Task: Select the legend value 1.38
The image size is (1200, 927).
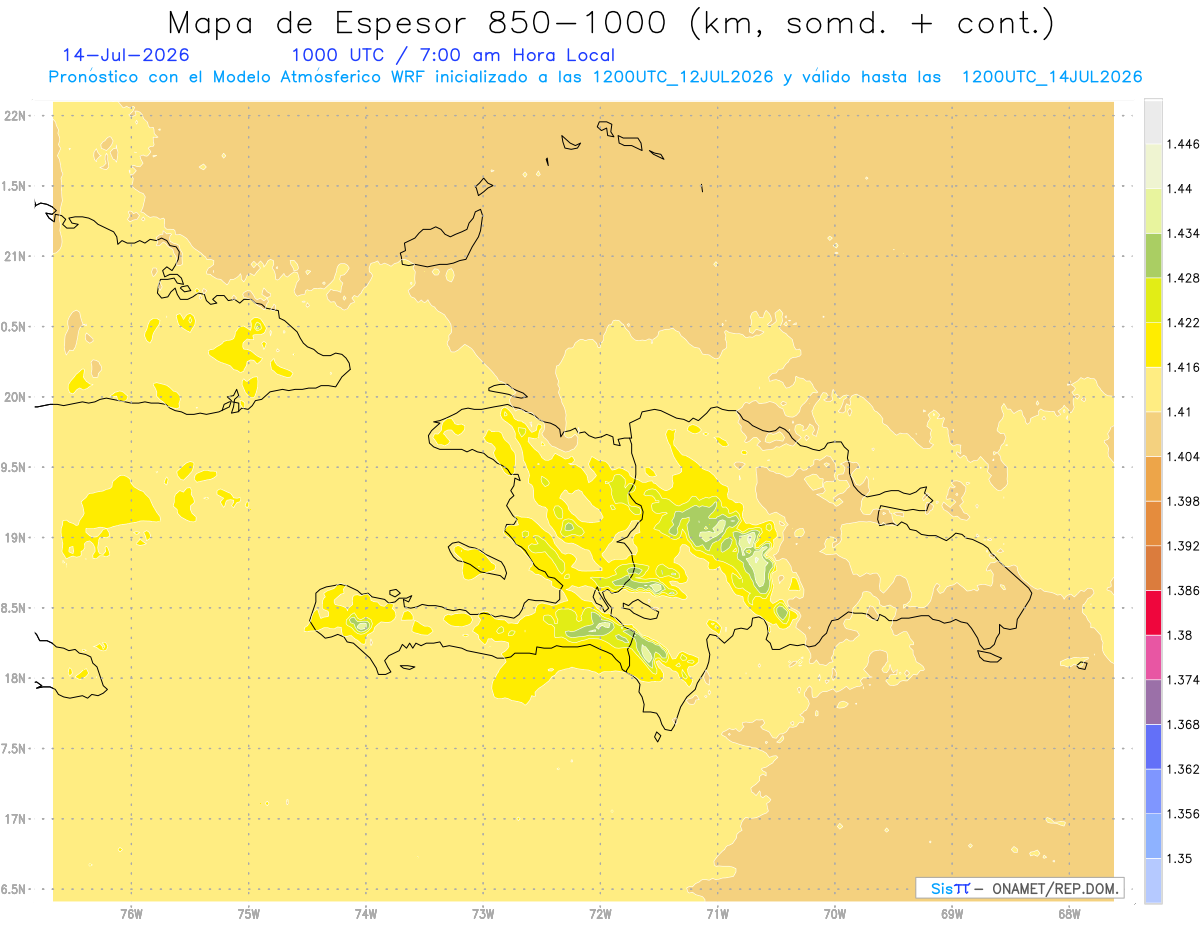Action: coord(1180,635)
